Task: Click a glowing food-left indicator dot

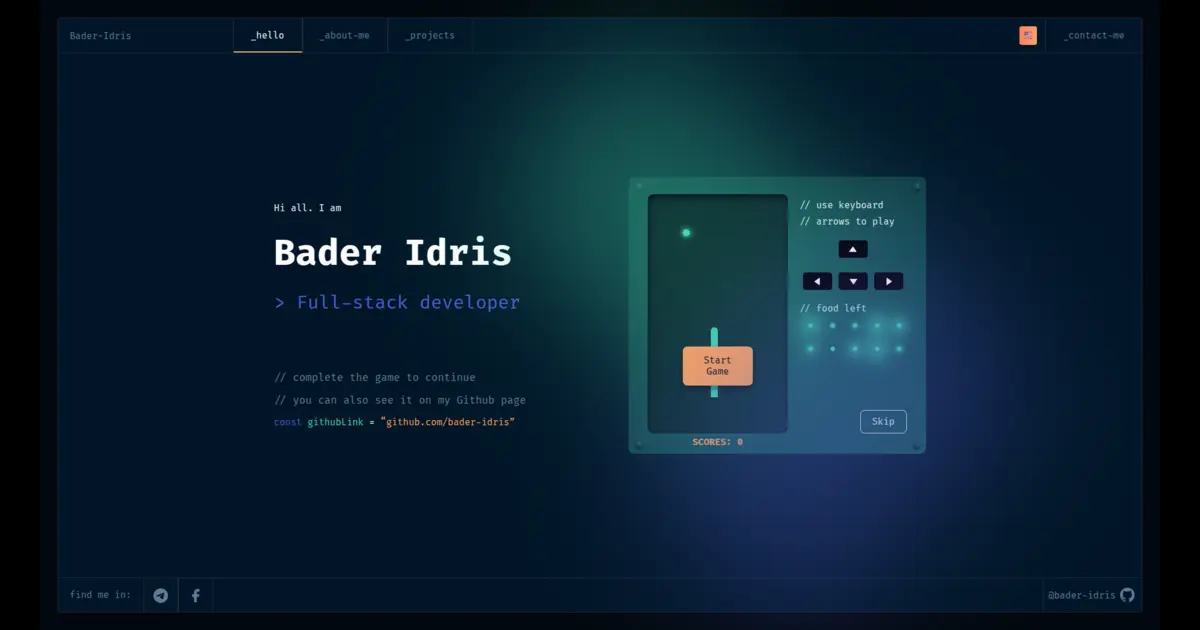Action: coord(810,325)
